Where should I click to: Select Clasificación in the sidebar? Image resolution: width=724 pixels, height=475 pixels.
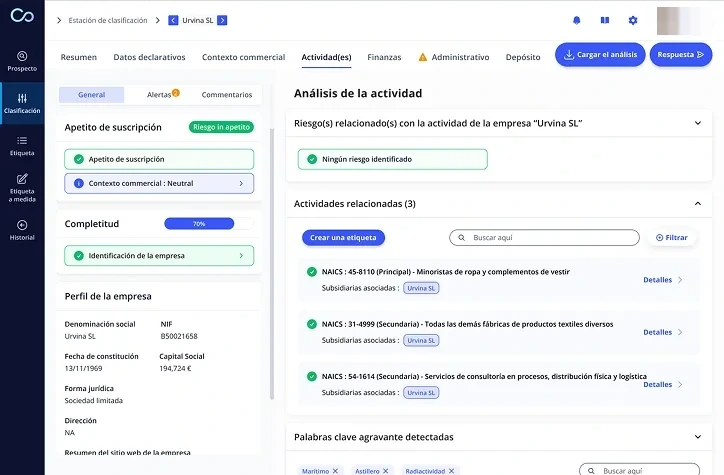pos(22,103)
